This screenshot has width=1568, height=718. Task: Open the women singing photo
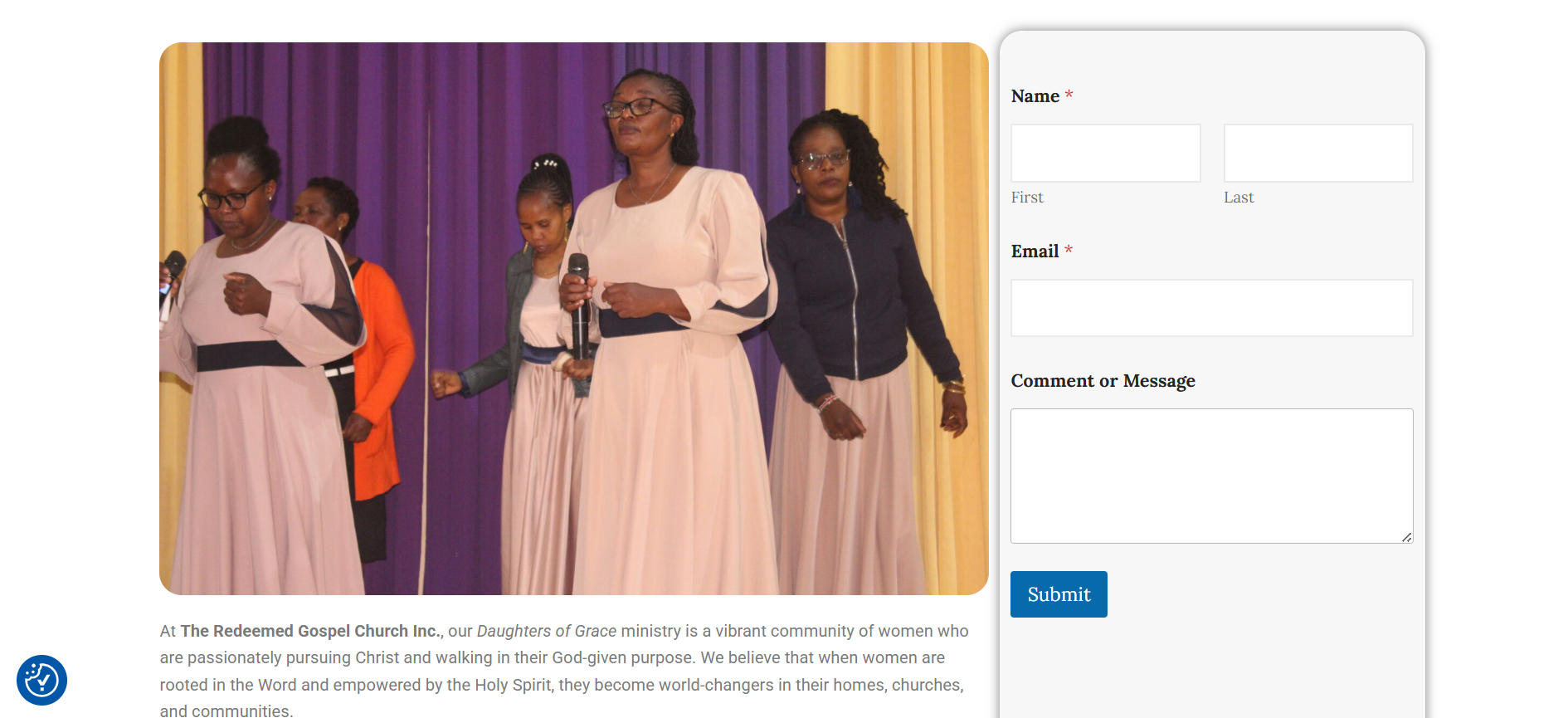click(x=574, y=319)
